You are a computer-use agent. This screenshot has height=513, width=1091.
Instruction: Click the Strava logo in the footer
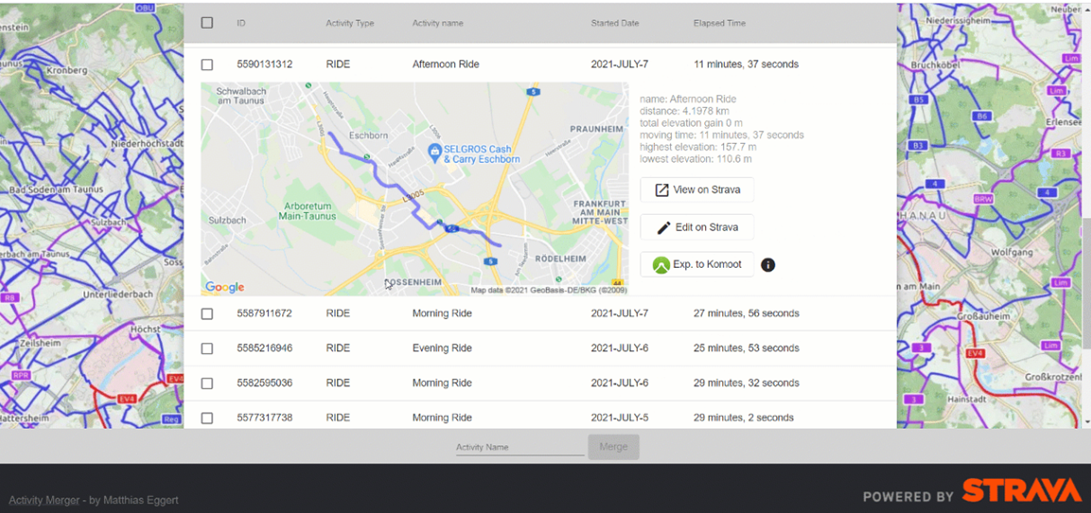[x=1020, y=492]
